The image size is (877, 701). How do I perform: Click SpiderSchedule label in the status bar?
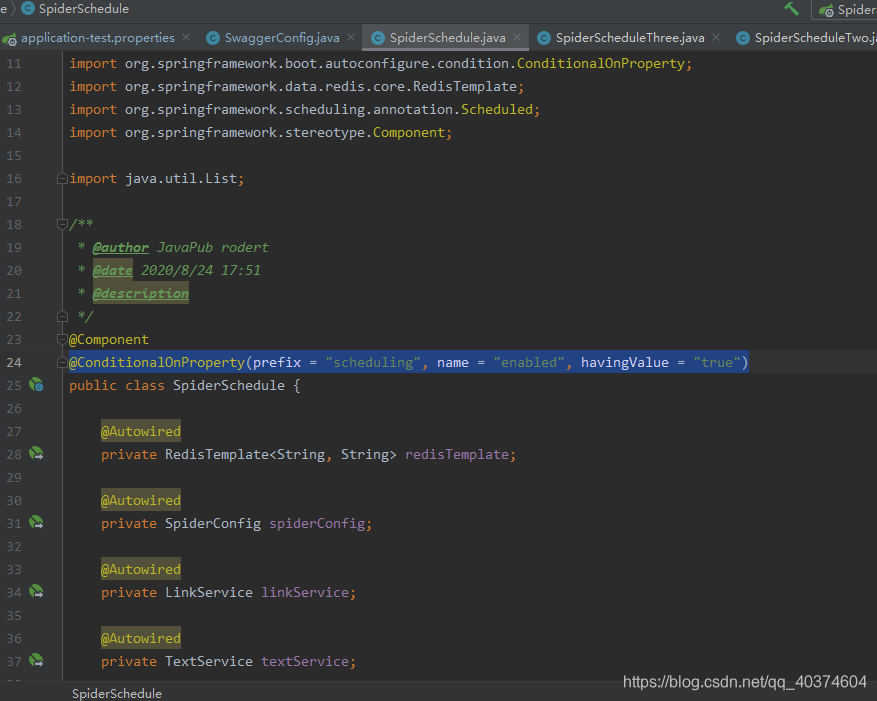click(116, 692)
